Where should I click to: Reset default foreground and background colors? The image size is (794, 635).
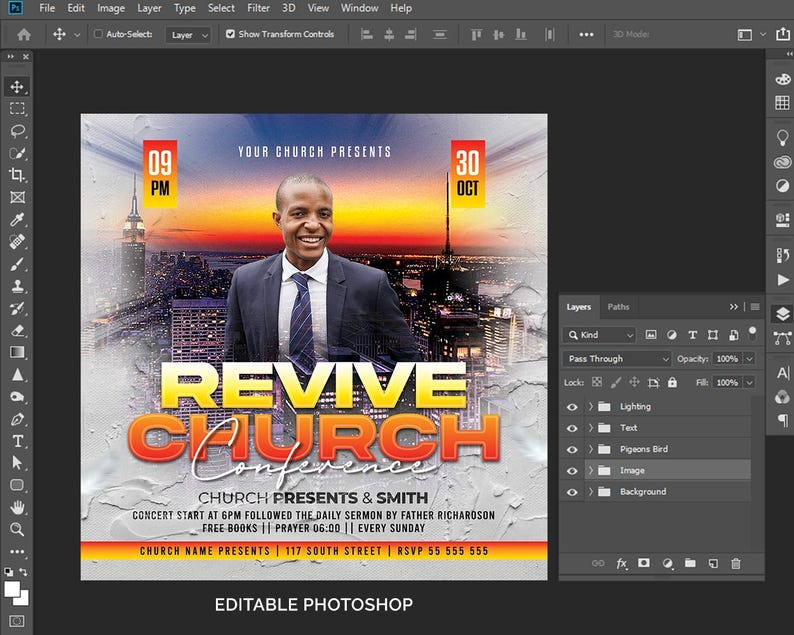click(x=9, y=572)
